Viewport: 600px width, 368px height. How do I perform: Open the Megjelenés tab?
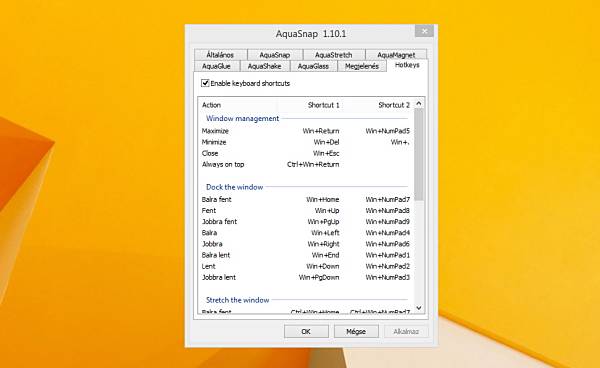(362, 66)
